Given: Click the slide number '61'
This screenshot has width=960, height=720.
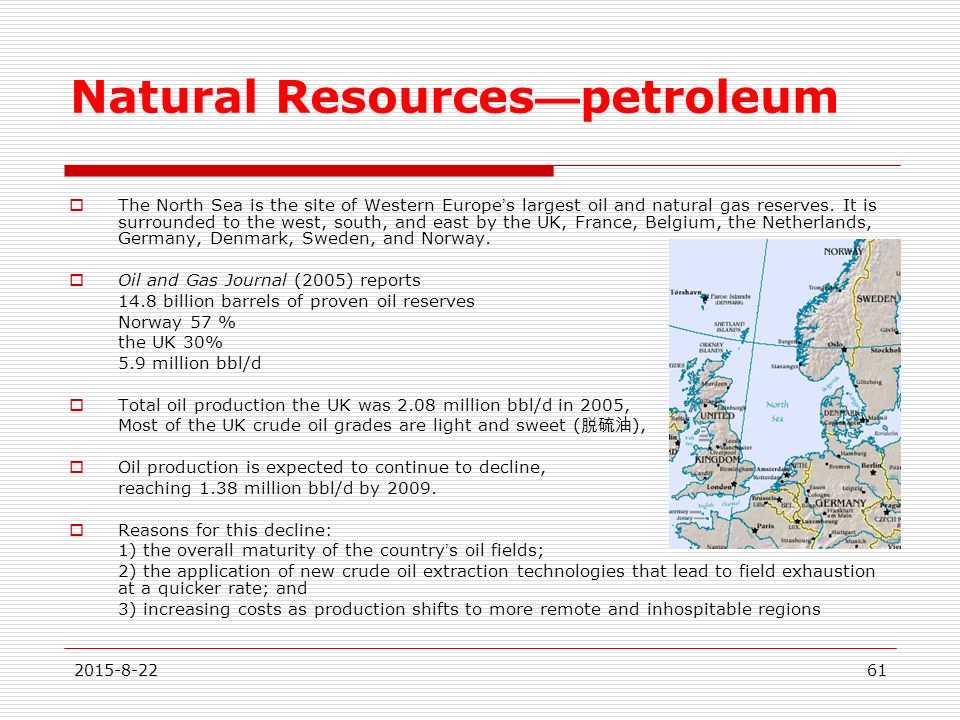Looking at the screenshot, I should [877, 670].
